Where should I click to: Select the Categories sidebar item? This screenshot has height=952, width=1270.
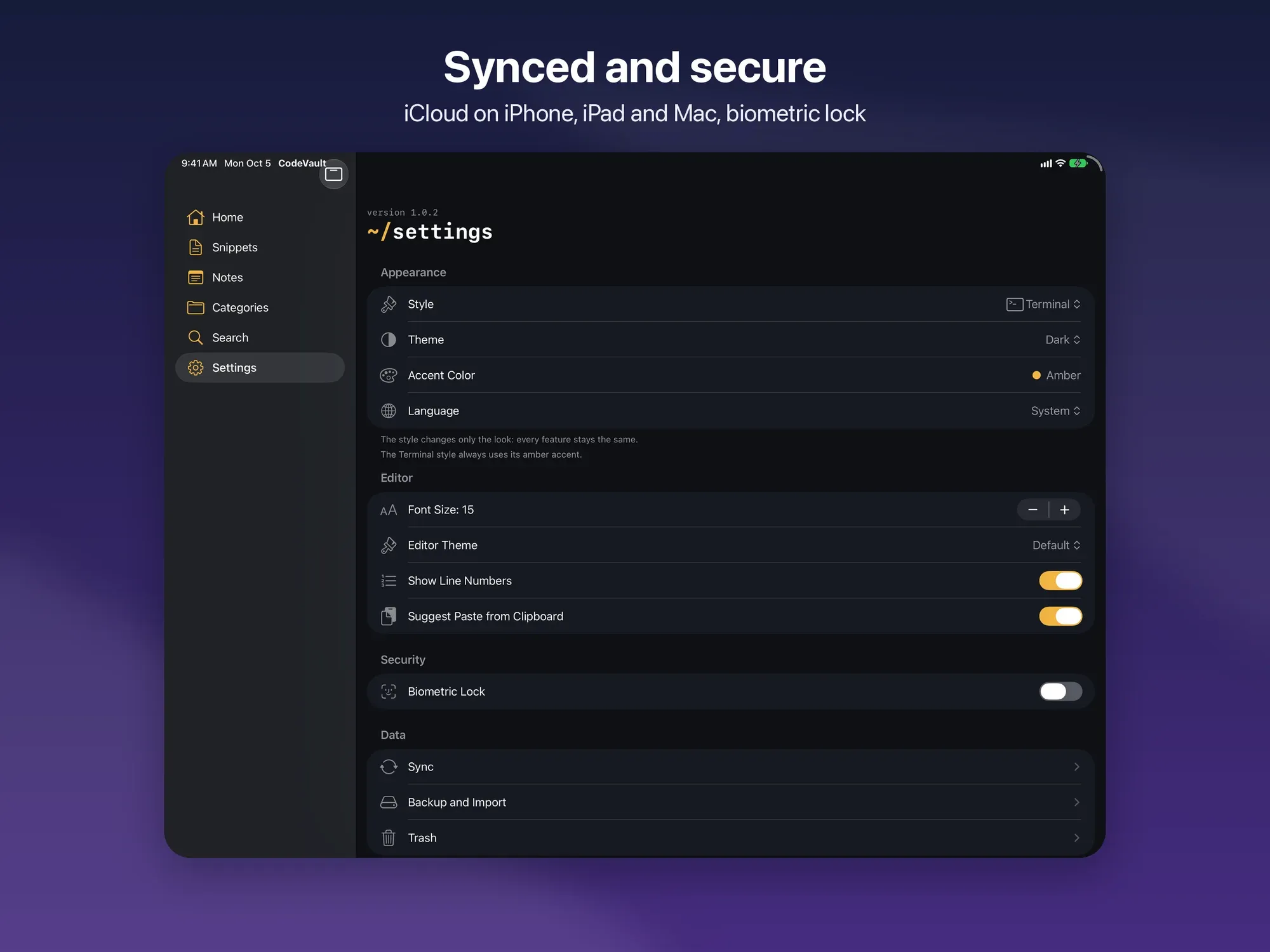(260, 308)
